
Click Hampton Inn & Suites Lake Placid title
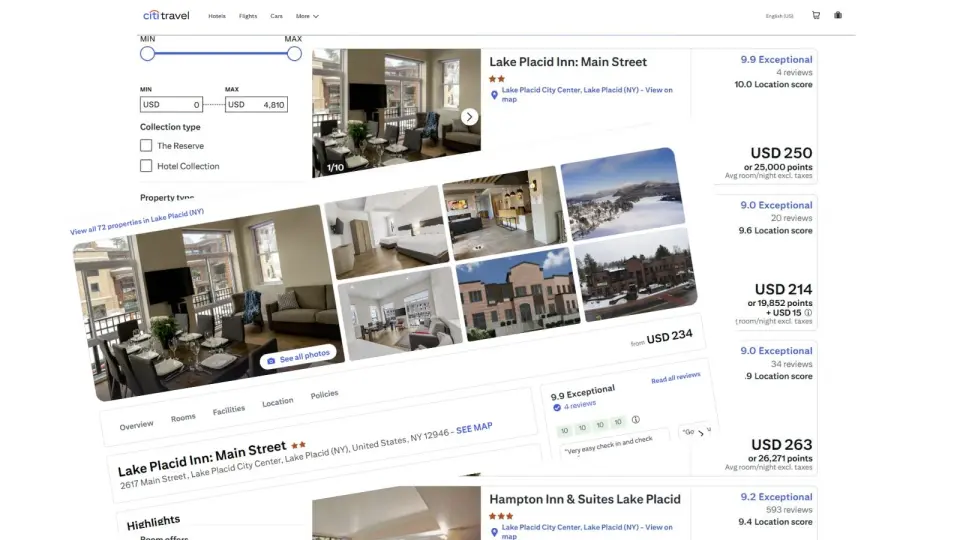(x=585, y=499)
